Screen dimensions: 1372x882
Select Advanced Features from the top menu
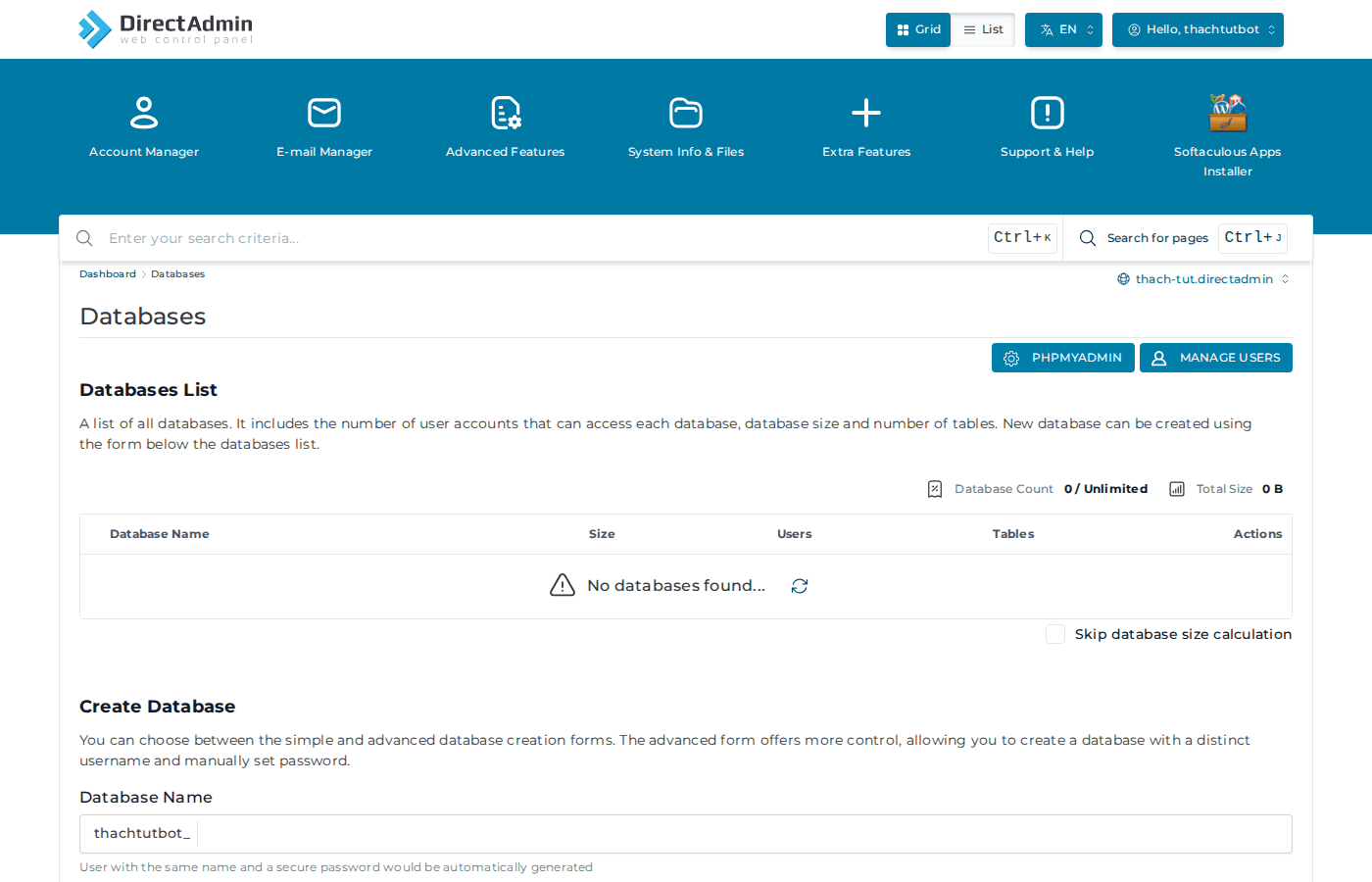click(505, 127)
